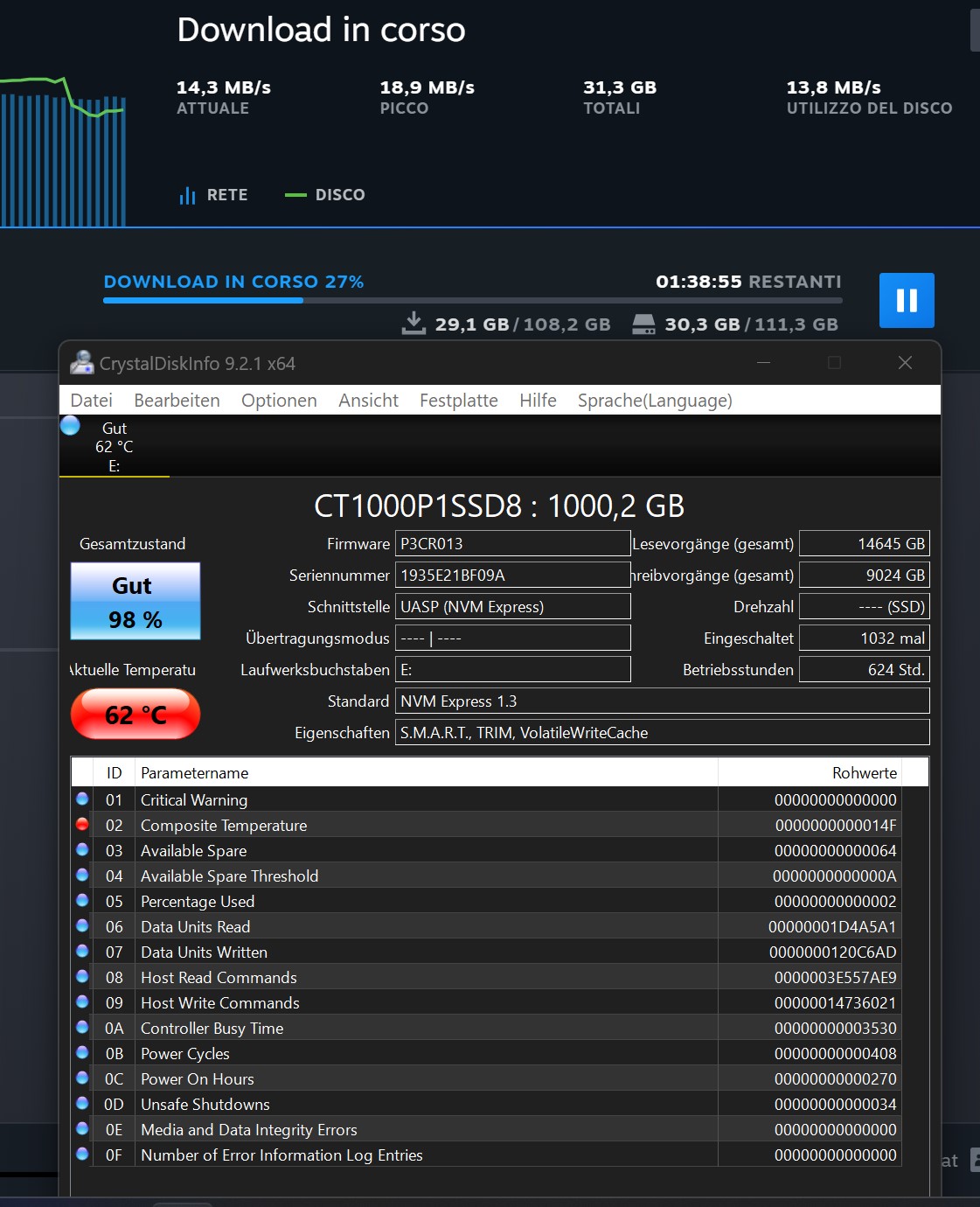Open the Festplatte menu
Viewport: 980px width, 1207px height.
[x=459, y=401]
